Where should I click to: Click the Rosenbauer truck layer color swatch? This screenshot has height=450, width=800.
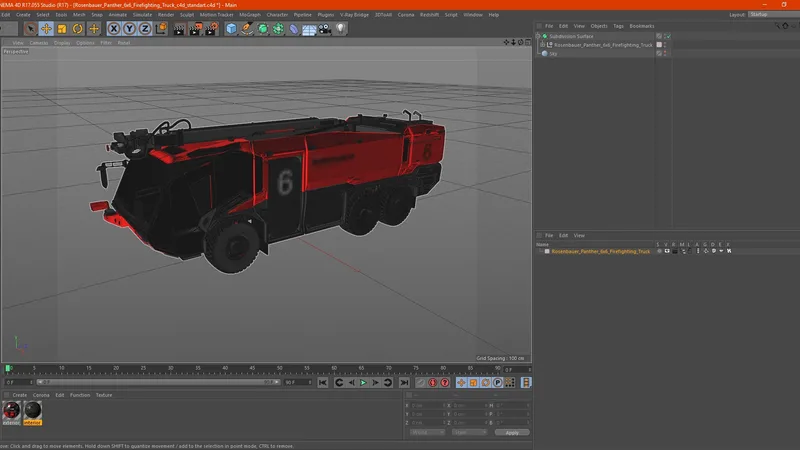tap(659, 45)
